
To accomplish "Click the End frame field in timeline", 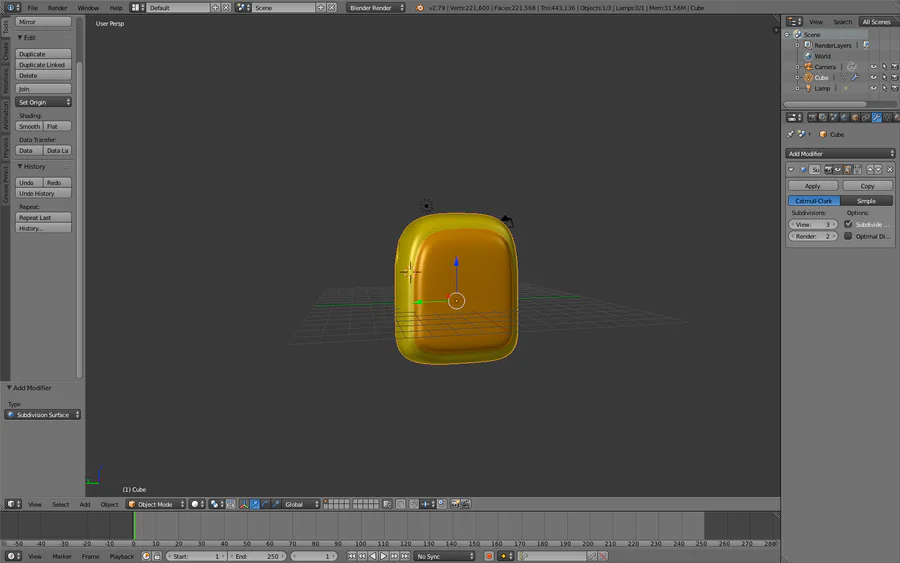I will pos(257,556).
